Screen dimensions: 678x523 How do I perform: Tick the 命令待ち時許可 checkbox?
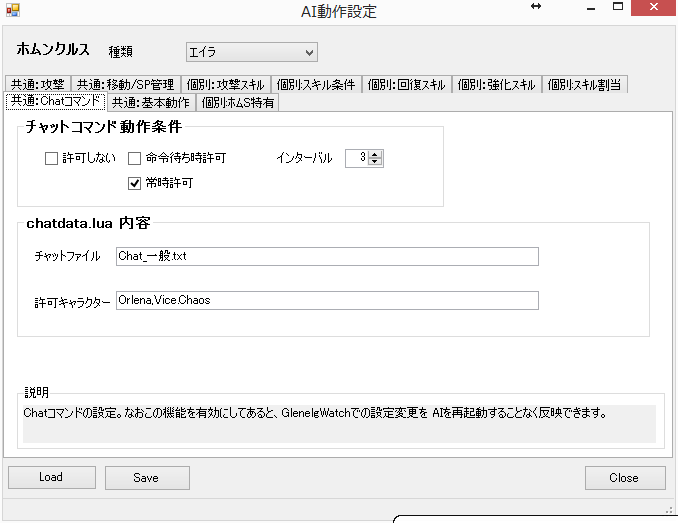tap(134, 159)
